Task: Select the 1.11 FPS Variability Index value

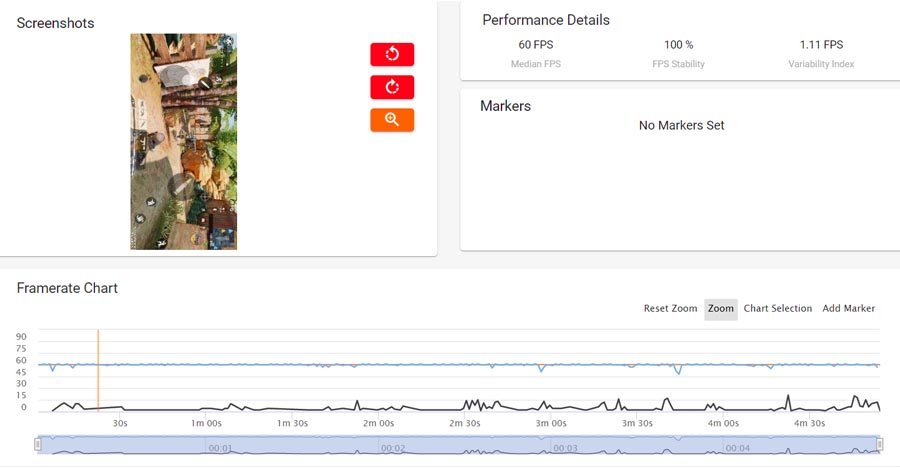Action: pyautogui.click(x=821, y=45)
